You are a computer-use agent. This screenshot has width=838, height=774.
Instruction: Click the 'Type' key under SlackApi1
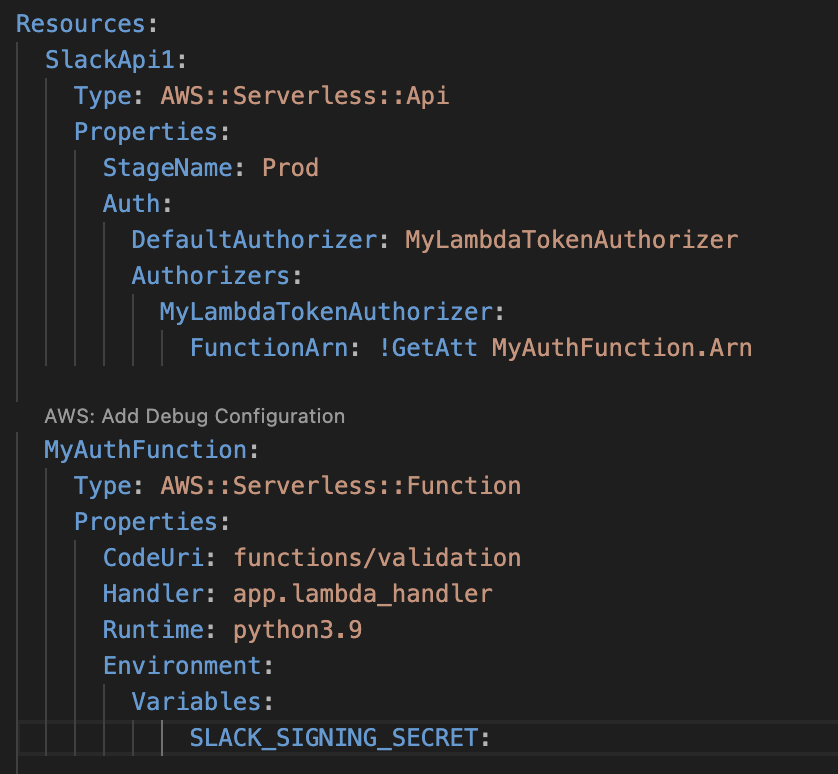tap(103, 96)
